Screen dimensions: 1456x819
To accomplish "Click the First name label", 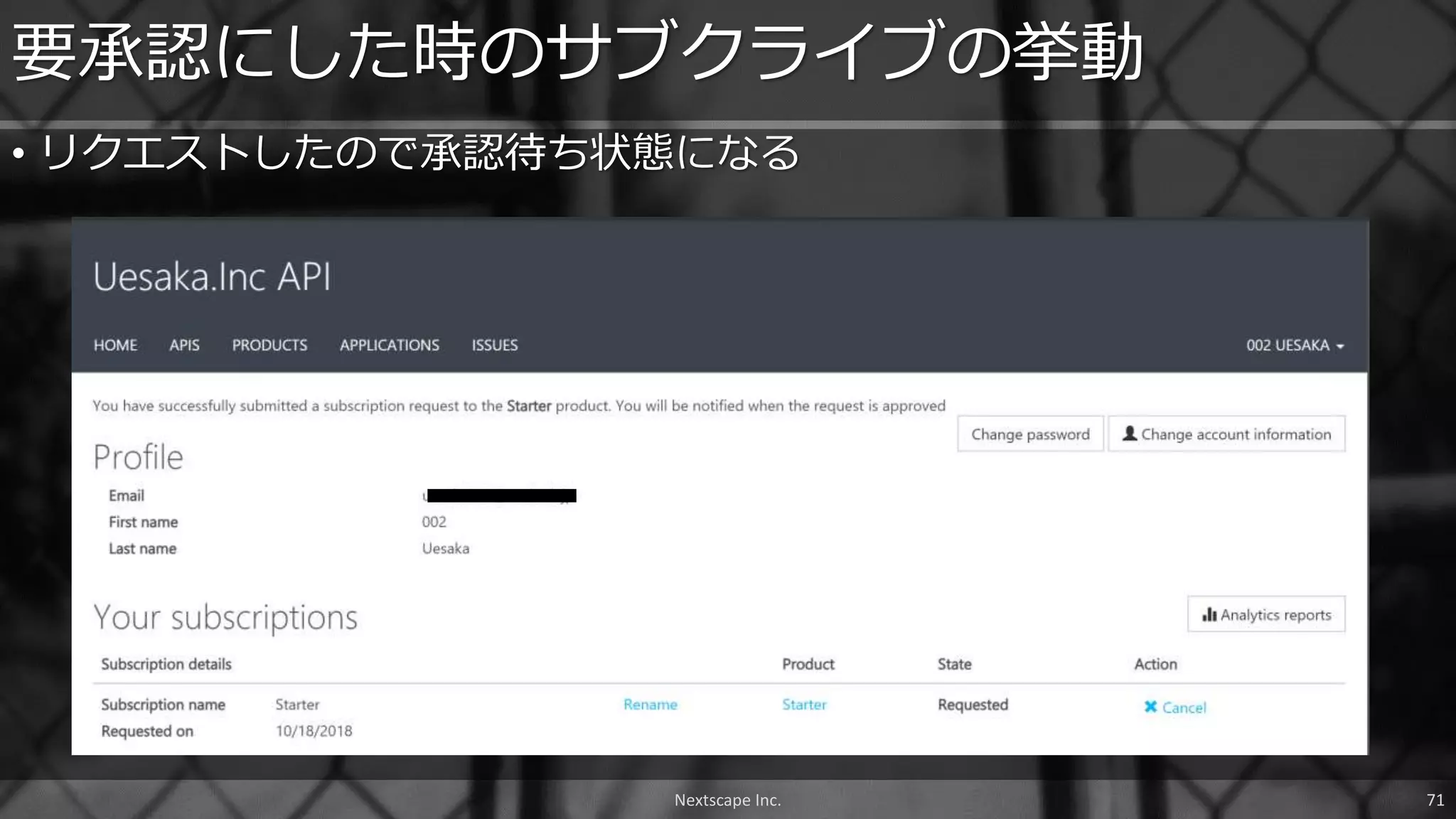I will 143,522.
